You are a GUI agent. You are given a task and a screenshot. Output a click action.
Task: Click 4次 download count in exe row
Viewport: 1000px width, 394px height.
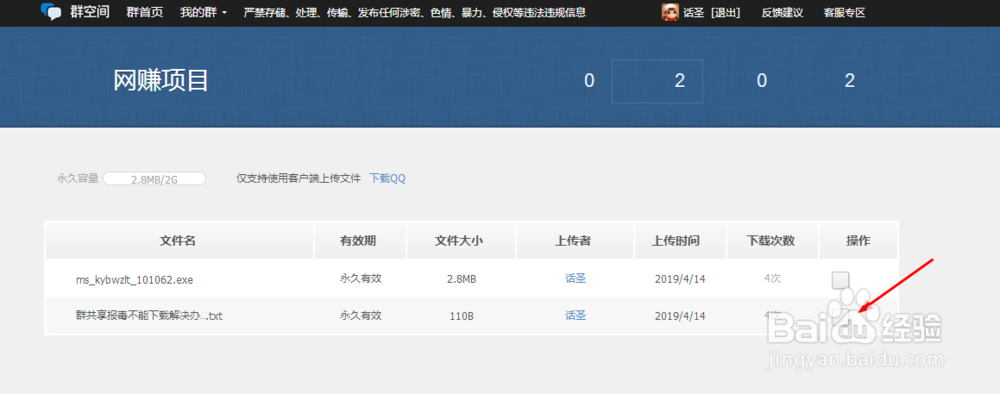point(772,279)
